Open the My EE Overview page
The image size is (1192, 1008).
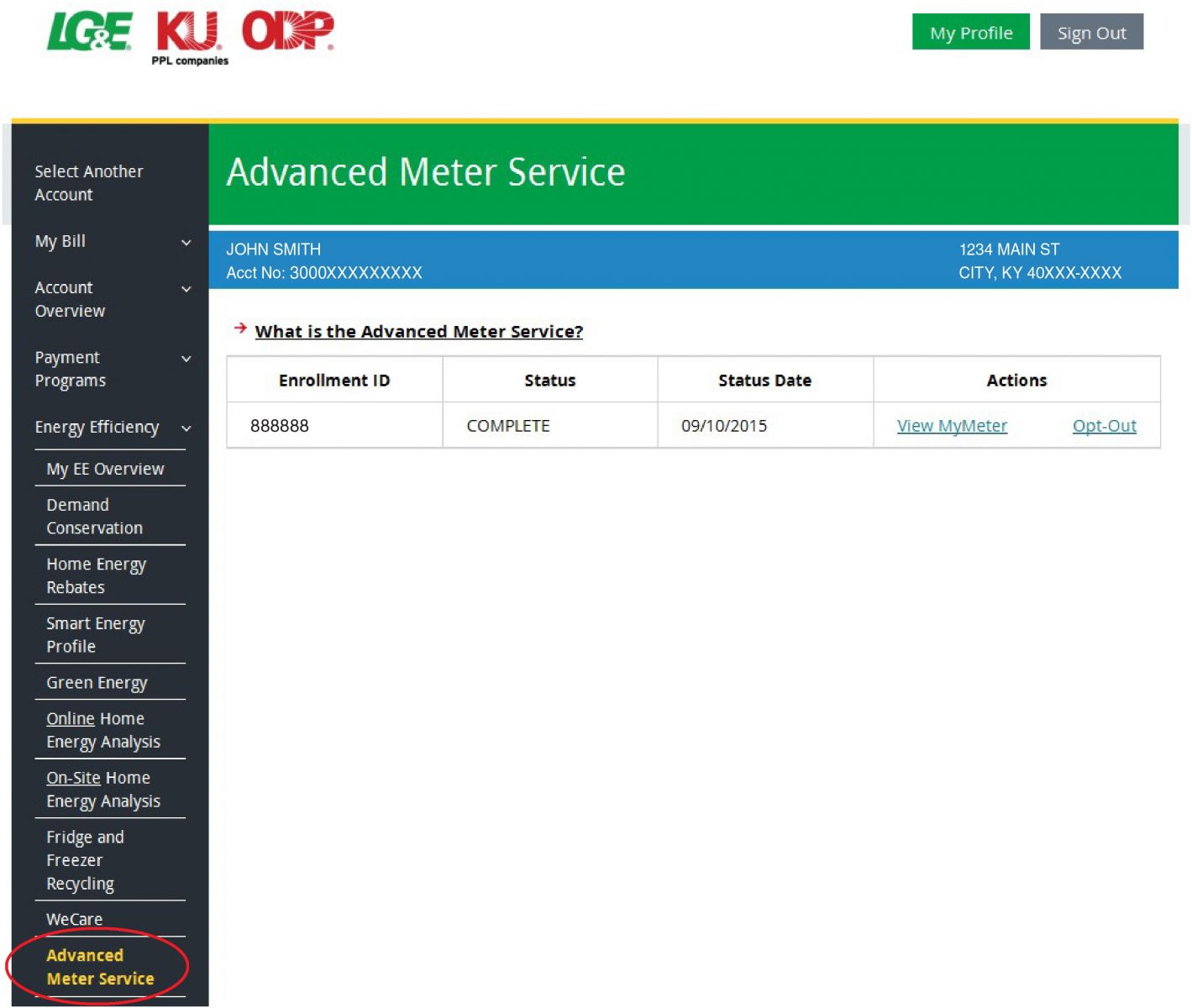tap(105, 469)
